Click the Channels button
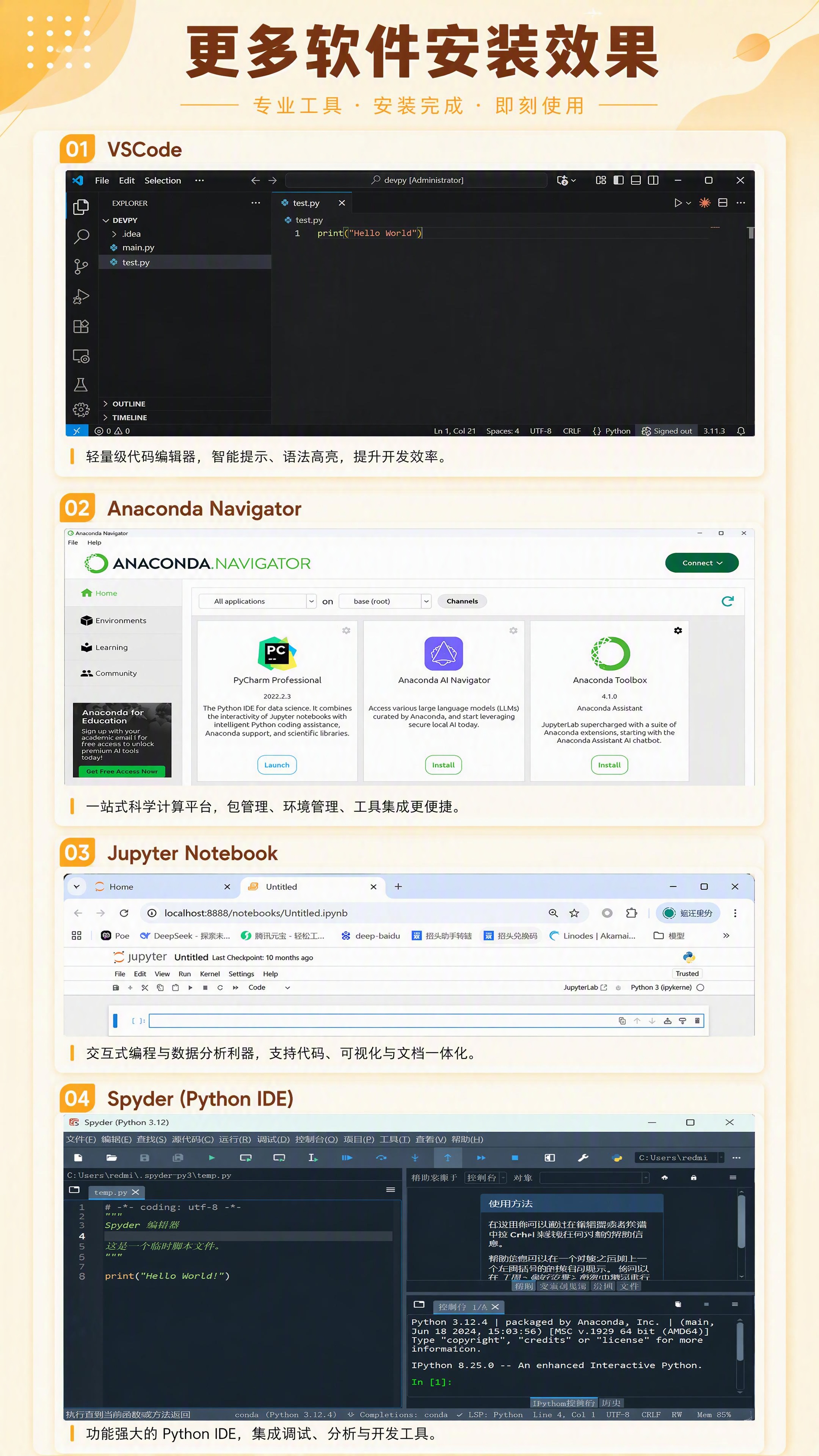The height and width of the screenshot is (1456, 819). click(x=462, y=601)
